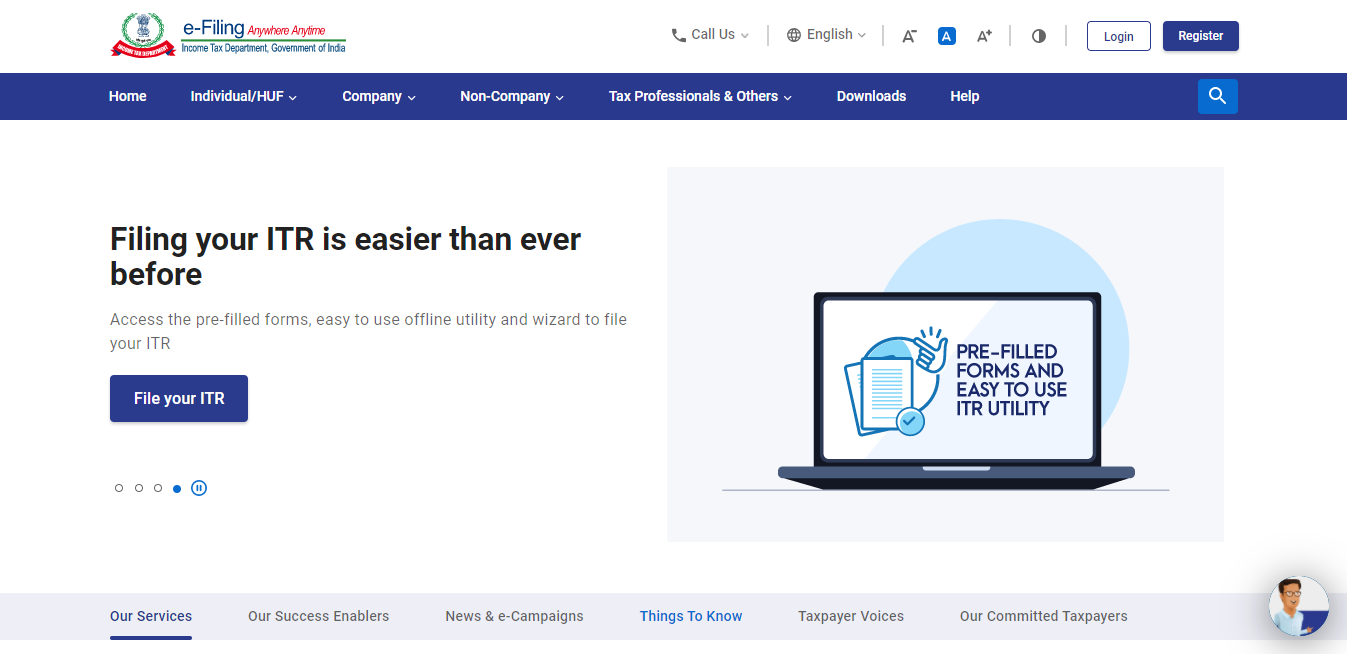Switch to News & e-Campaigns tab

click(514, 616)
